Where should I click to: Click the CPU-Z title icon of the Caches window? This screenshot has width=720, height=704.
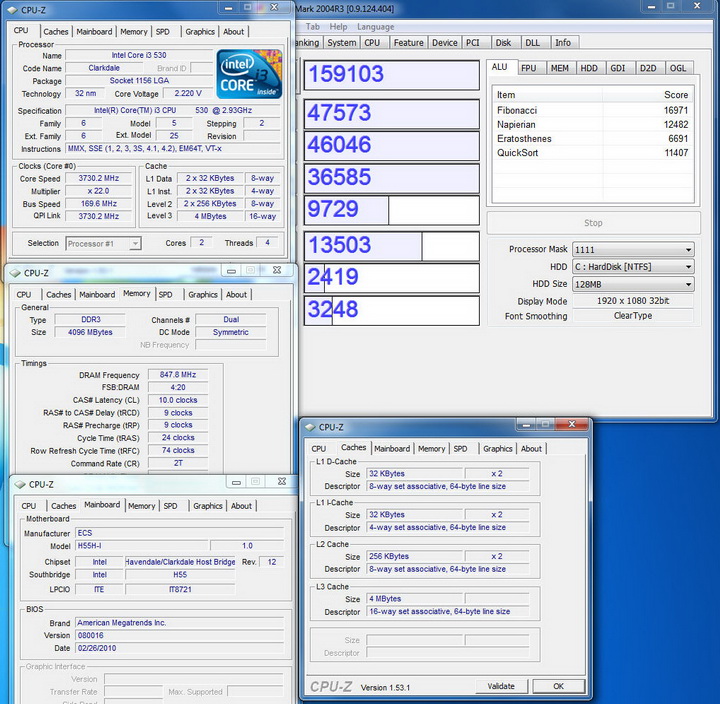pyautogui.click(x=310, y=427)
